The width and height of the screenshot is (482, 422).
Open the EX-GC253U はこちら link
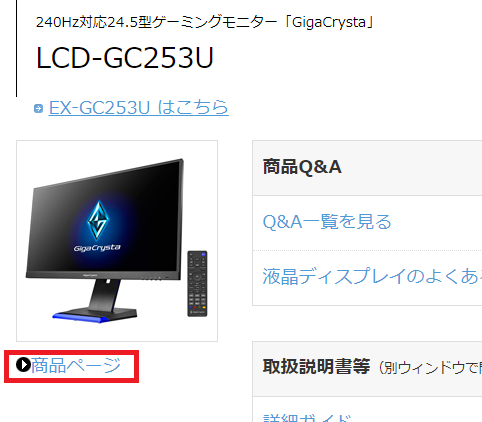click(139, 108)
